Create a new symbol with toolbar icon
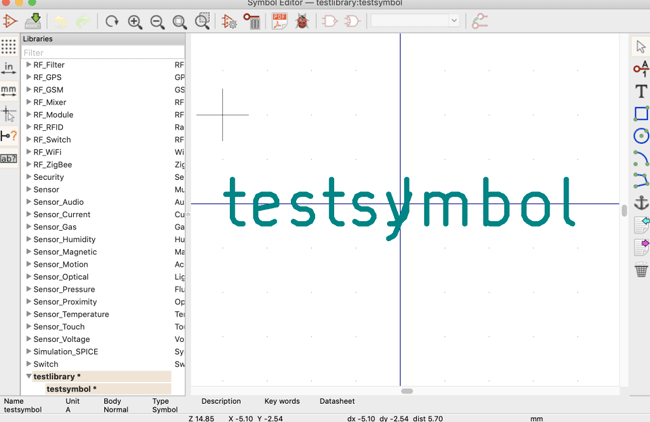Viewport: 650px width, 422px height. click(x=10, y=21)
